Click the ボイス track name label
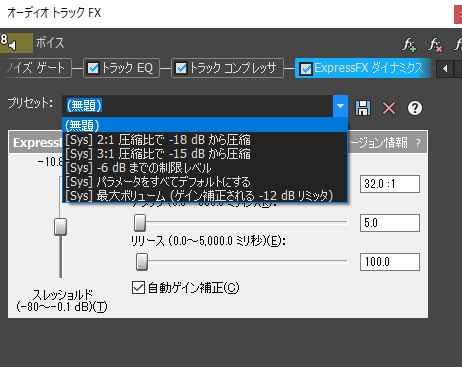This screenshot has width=462, height=367. coord(50,43)
